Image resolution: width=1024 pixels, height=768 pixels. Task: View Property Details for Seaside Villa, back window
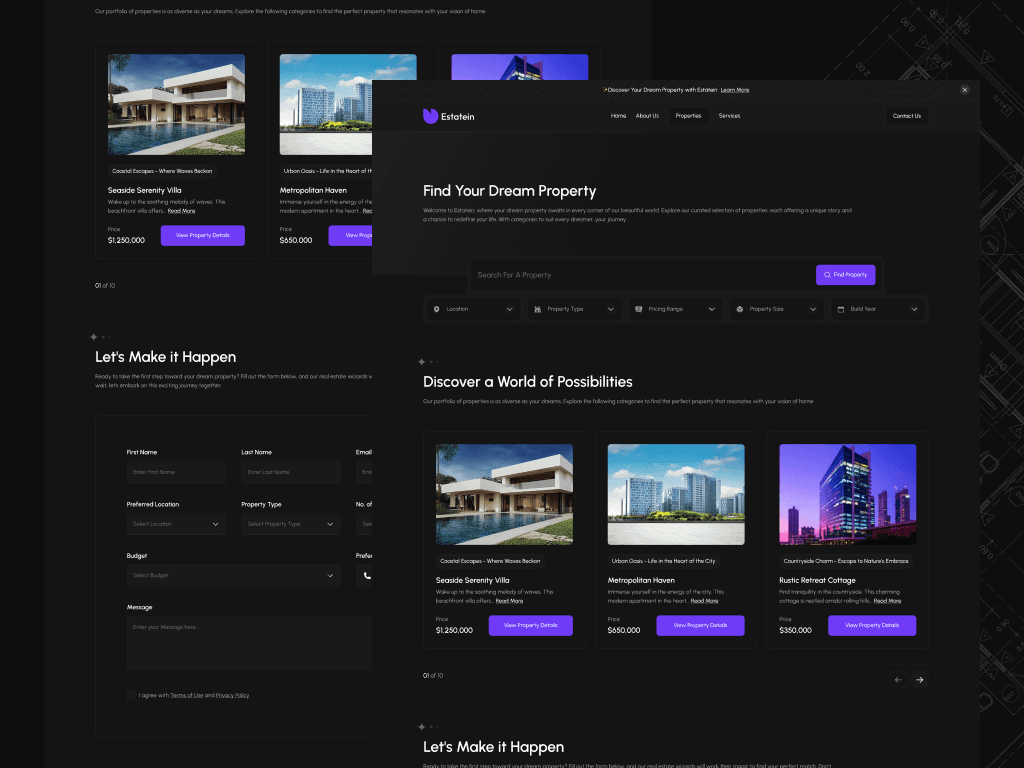point(202,235)
